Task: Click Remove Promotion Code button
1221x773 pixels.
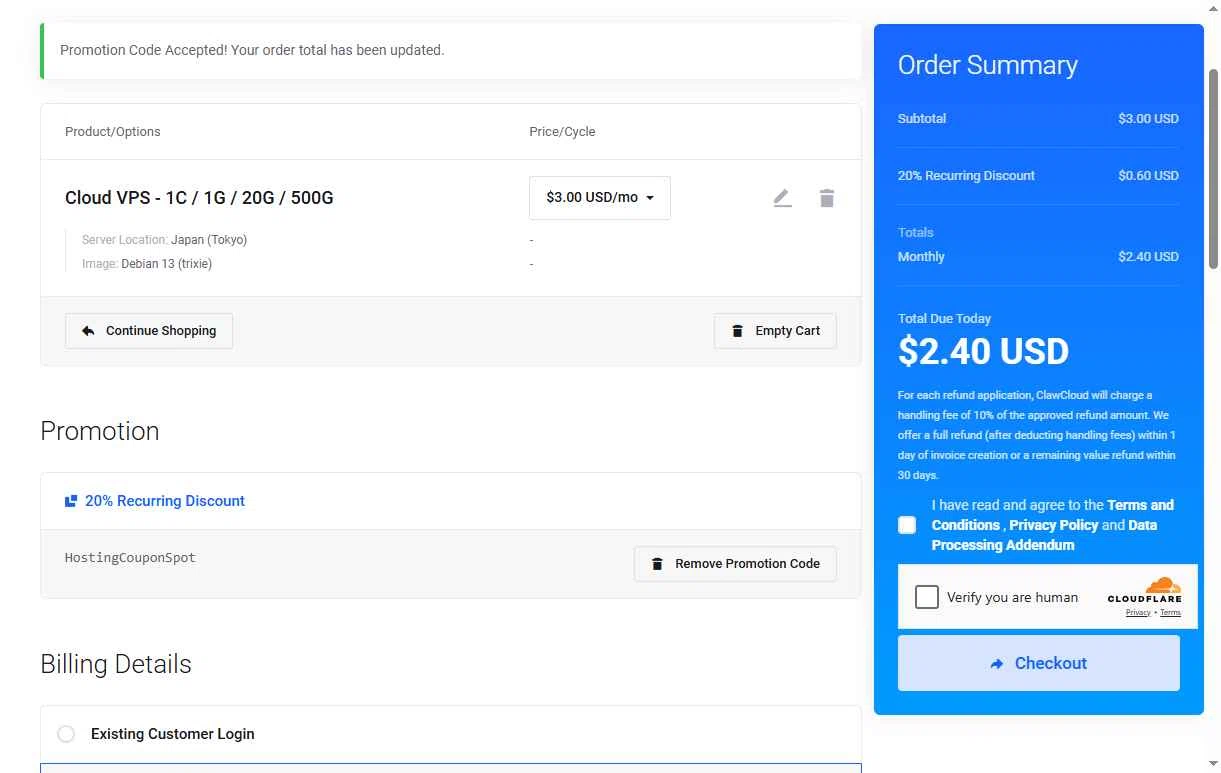Action: (735, 564)
